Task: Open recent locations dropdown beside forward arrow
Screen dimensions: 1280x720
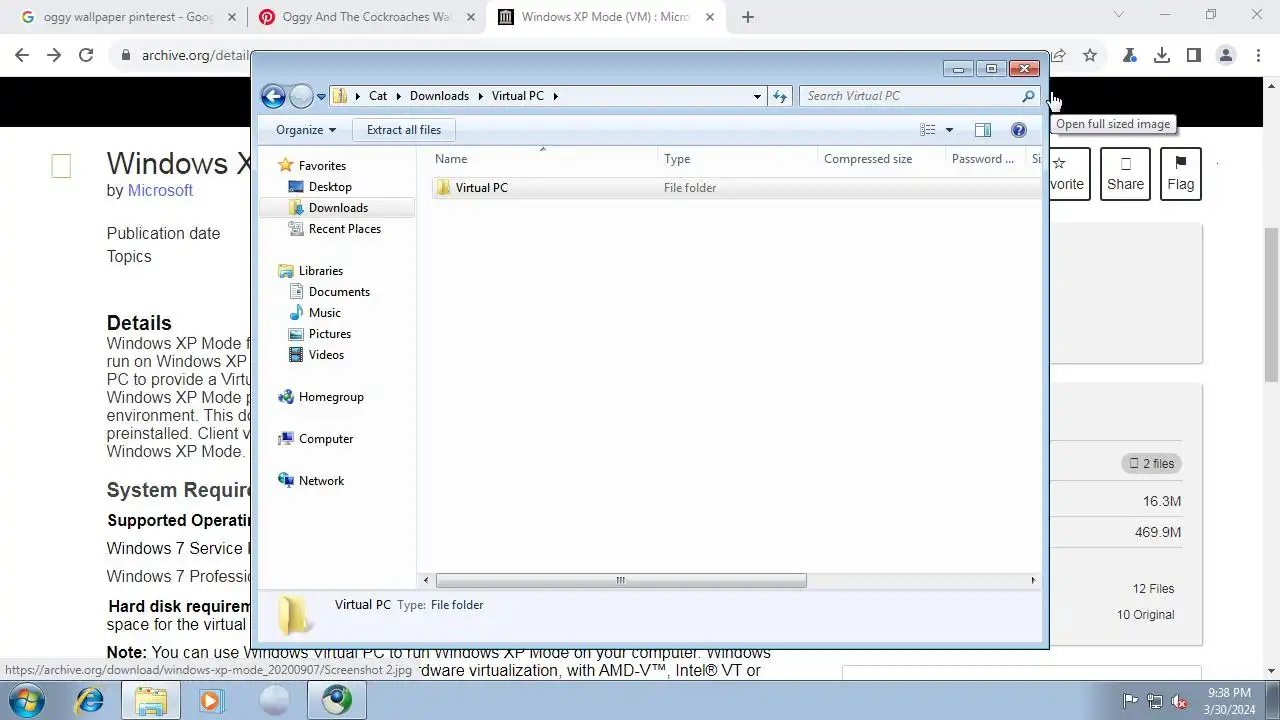Action: 321,97
